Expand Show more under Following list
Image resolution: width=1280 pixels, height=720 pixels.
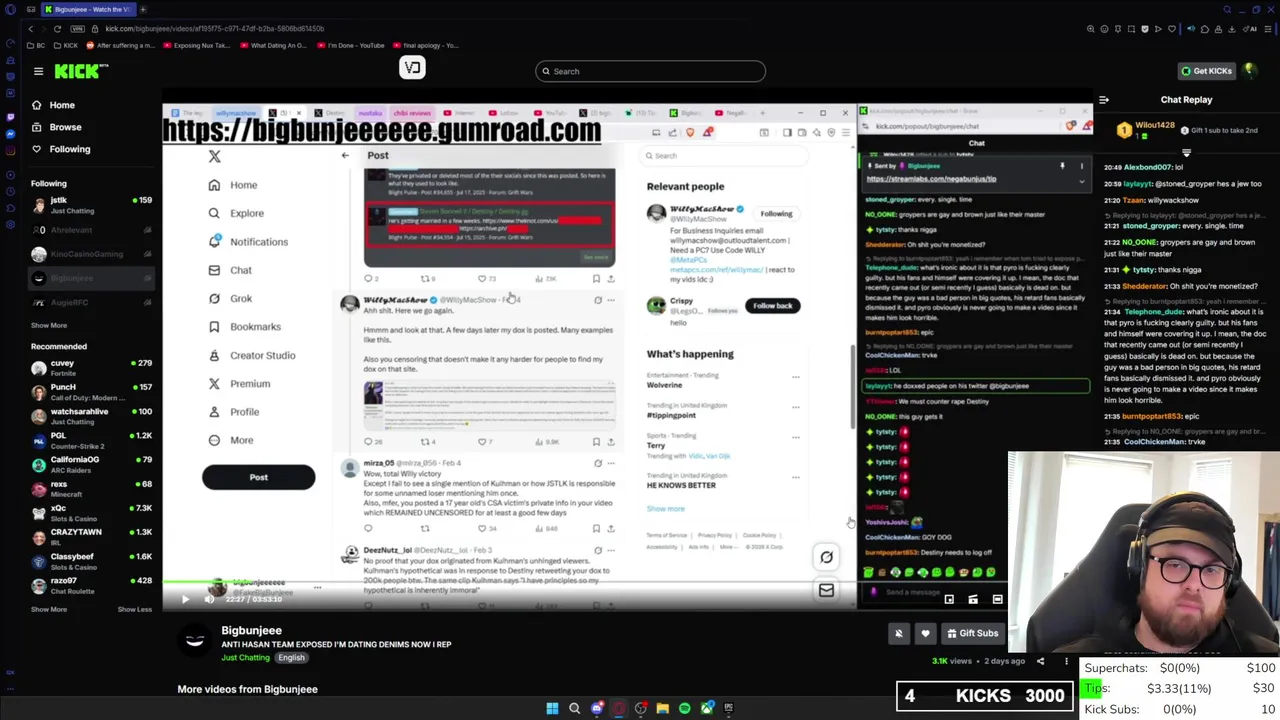point(48,325)
